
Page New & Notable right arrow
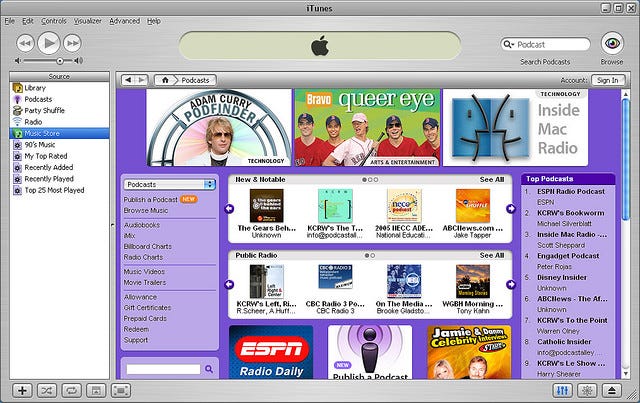(x=511, y=209)
